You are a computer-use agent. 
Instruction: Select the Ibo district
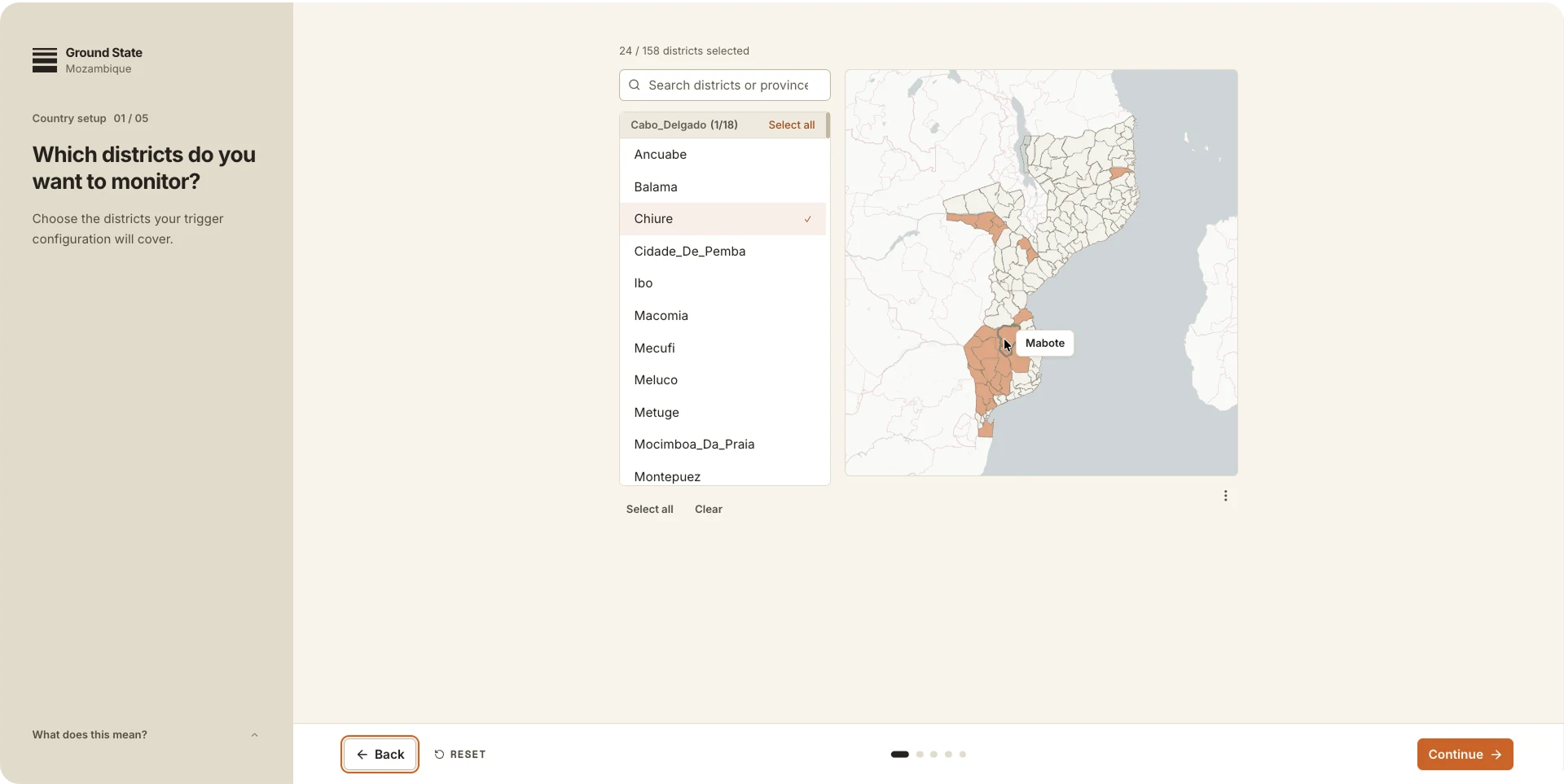pyautogui.click(x=723, y=283)
